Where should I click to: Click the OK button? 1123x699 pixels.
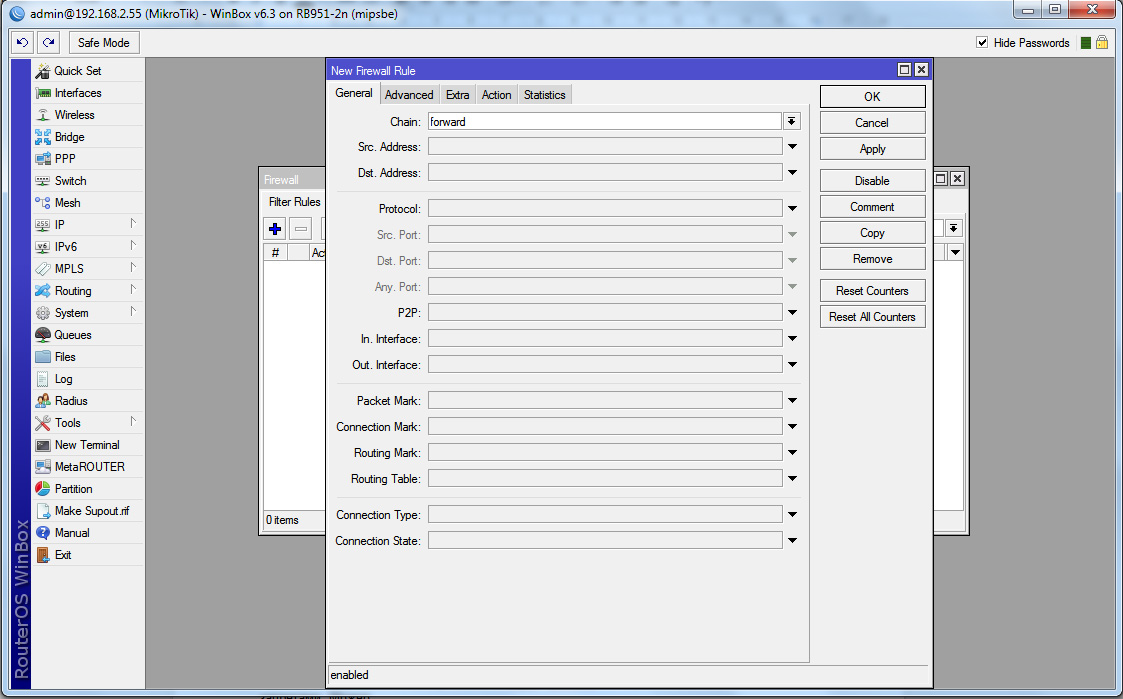pos(872,97)
